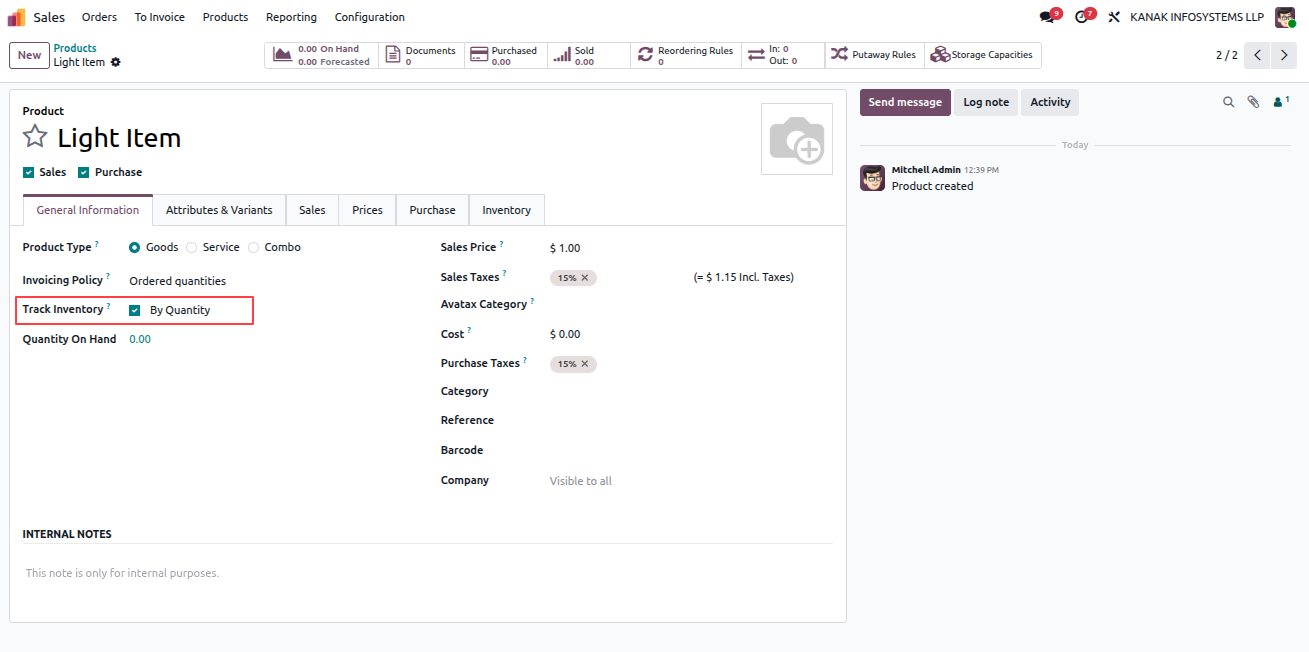
Task: Click Mitchell Admin's avatar in chatter
Action: (x=872, y=178)
